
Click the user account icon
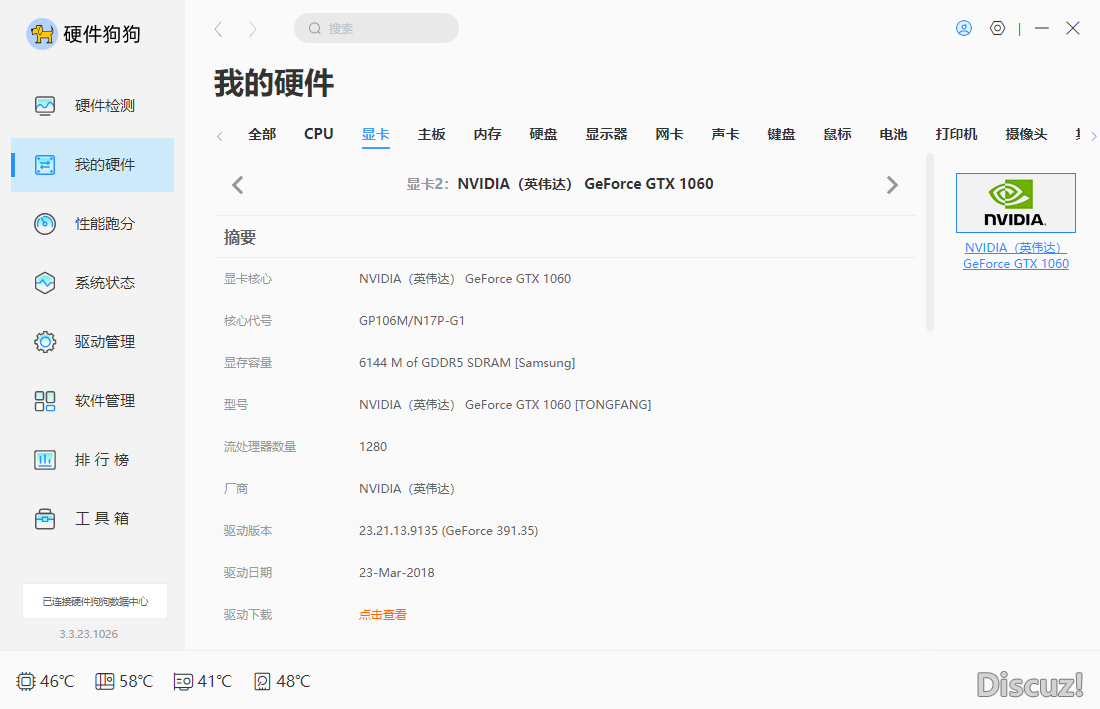964,28
